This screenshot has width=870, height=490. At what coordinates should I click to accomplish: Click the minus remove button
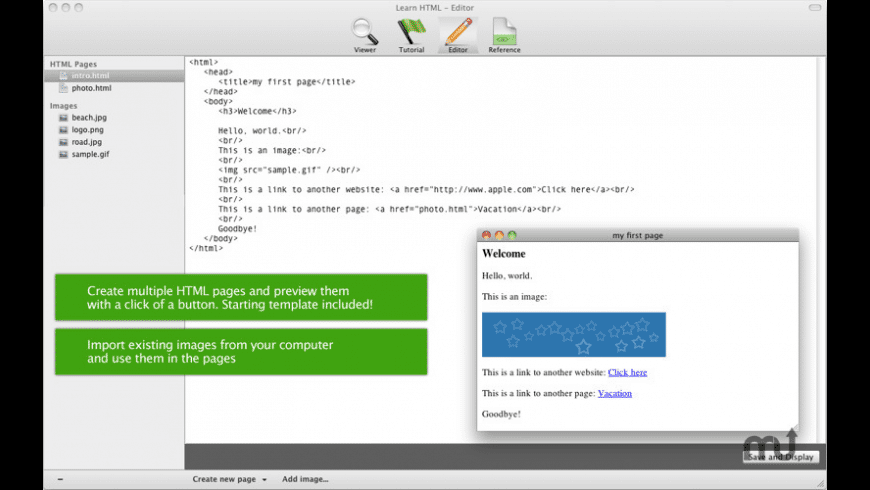point(60,479)
